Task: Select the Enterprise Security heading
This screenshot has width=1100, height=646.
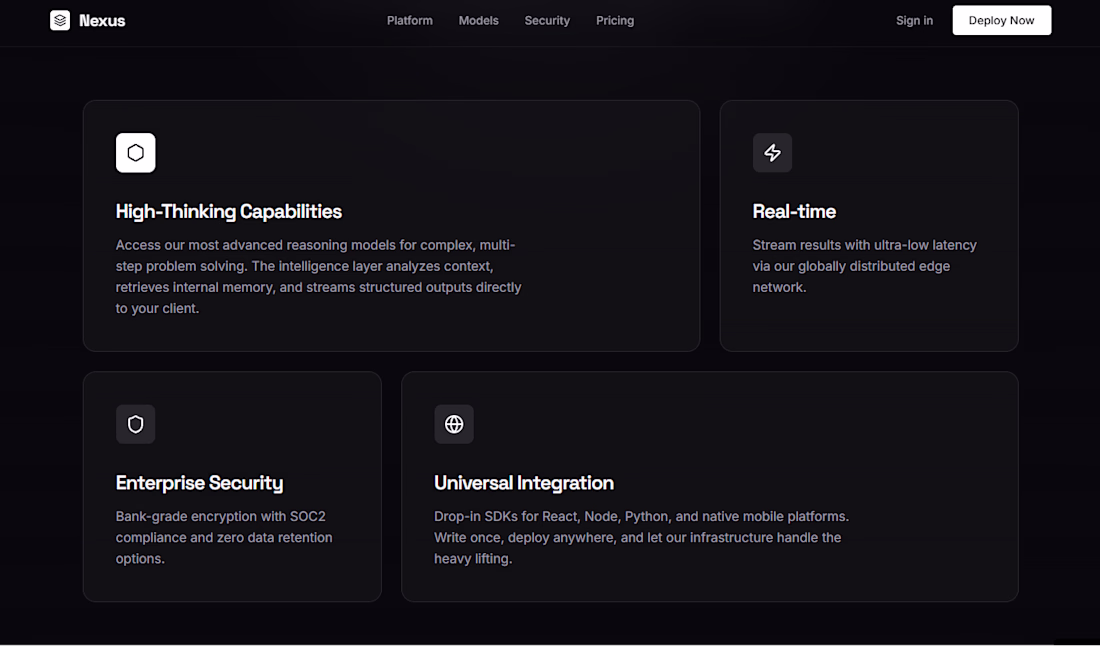Action: point(199,483)
